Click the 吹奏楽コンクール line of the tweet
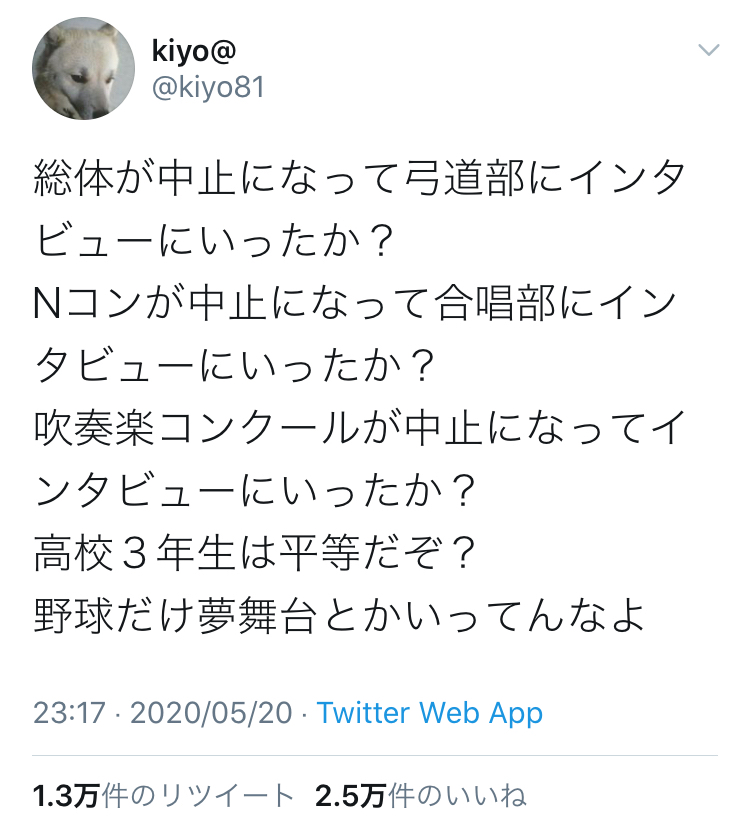 pyautogui.click(x=360, y=428)
